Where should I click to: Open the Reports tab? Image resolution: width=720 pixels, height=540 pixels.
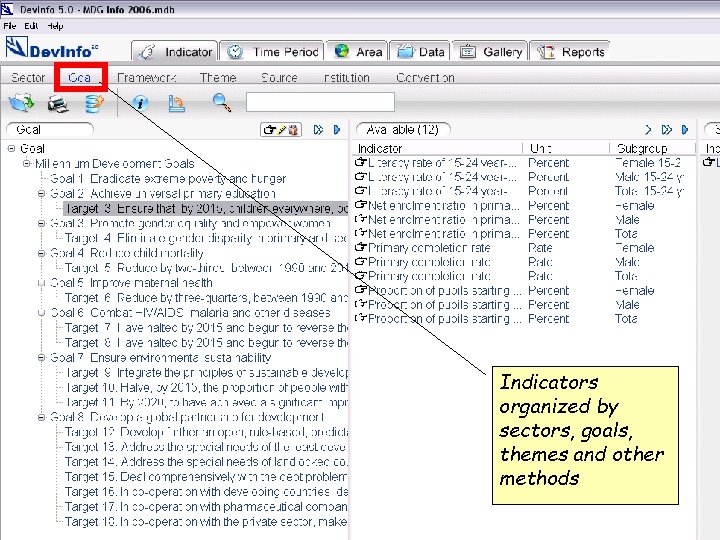coord(570,52)
